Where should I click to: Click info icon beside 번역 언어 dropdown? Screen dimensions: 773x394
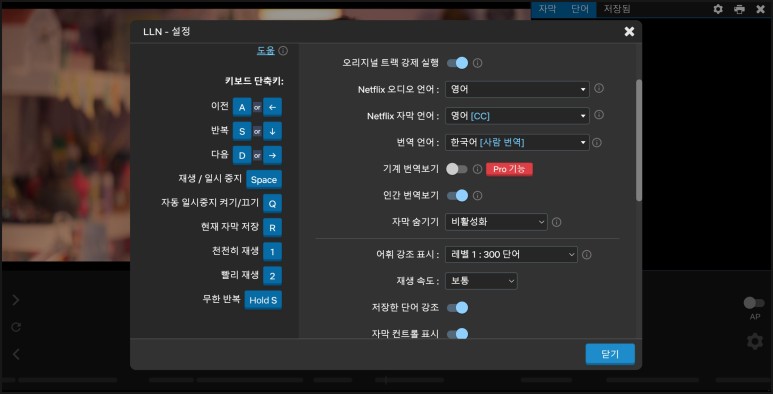pyautogui.click(x=597, y=143)
